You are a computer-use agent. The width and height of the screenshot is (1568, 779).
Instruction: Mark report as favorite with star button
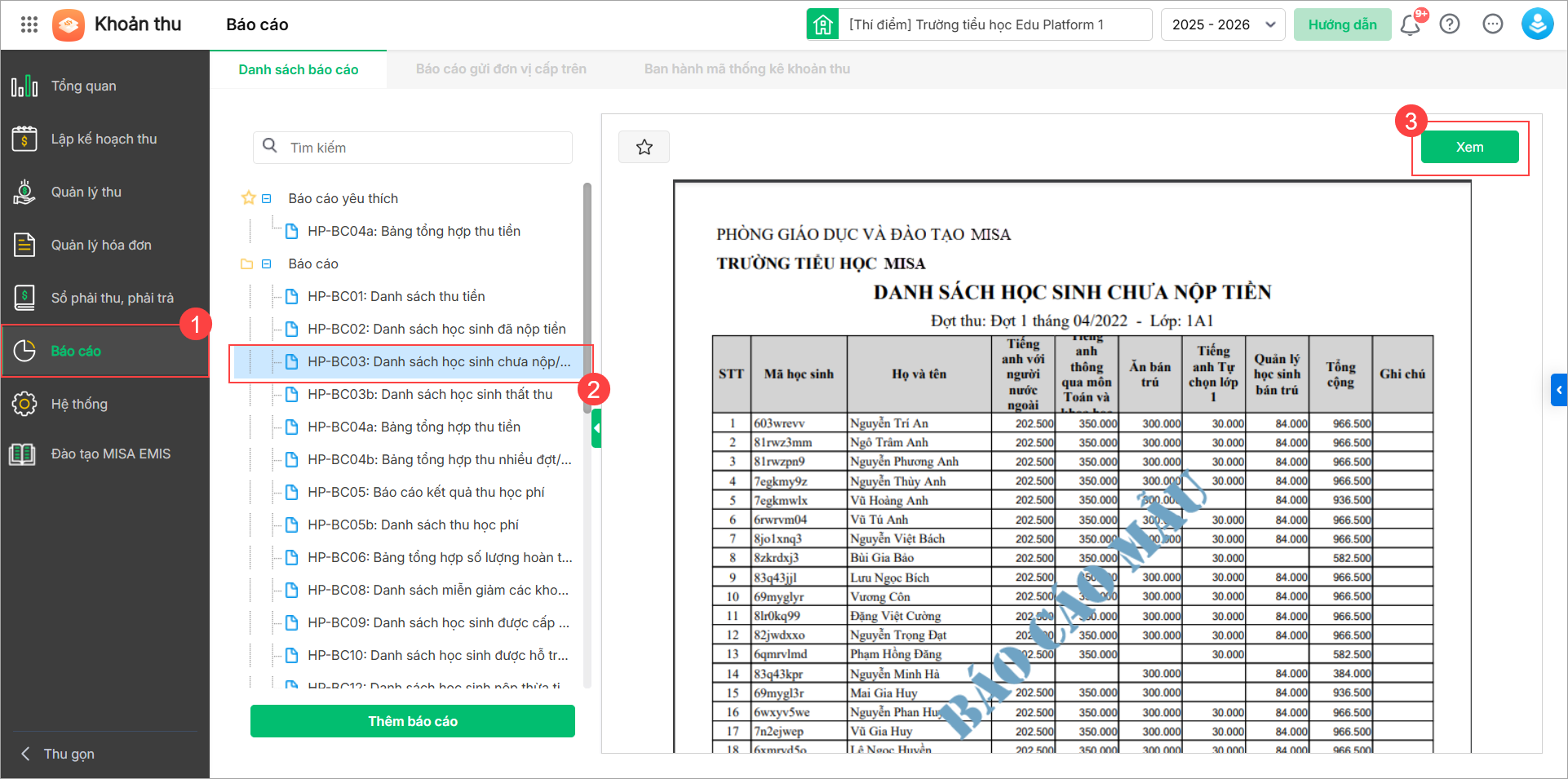pyautogui.click(x=644, y=148)
